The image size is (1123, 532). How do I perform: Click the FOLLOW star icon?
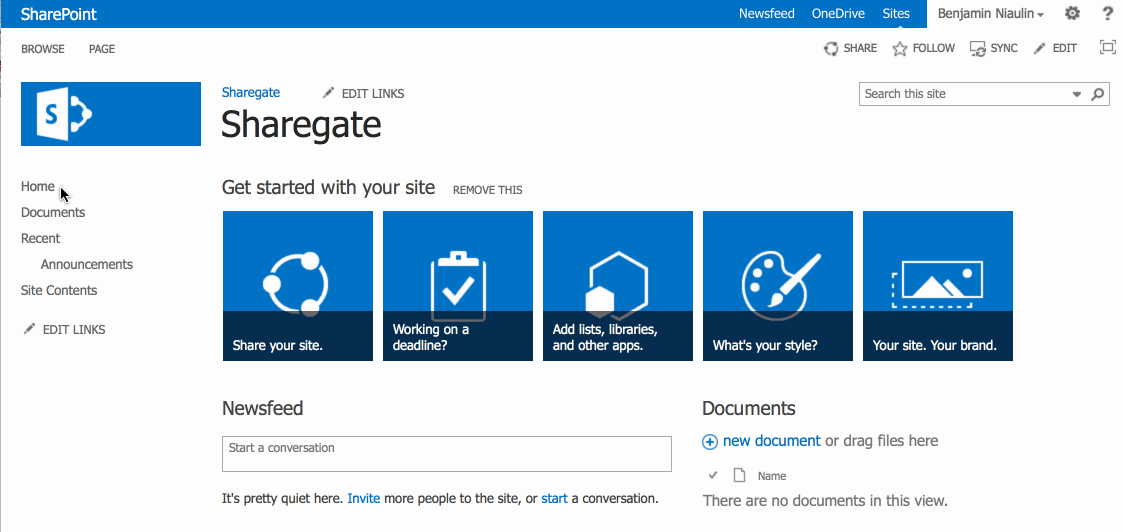(900, 48)
